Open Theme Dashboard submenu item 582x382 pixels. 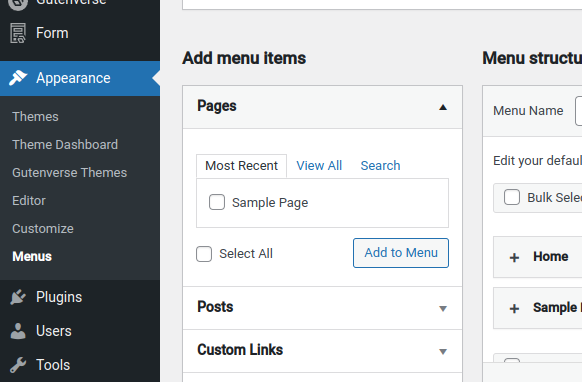pos(65,144)
